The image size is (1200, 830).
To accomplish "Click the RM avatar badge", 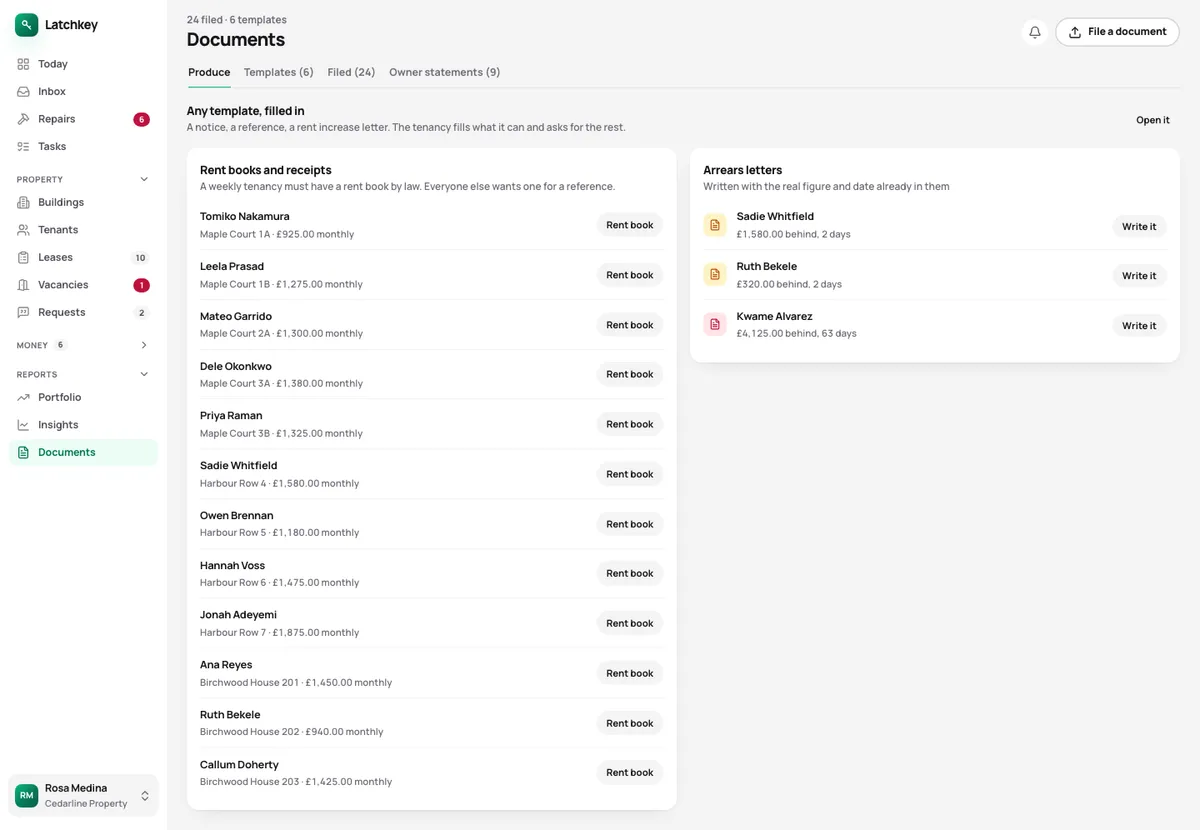I will (26, 796).
